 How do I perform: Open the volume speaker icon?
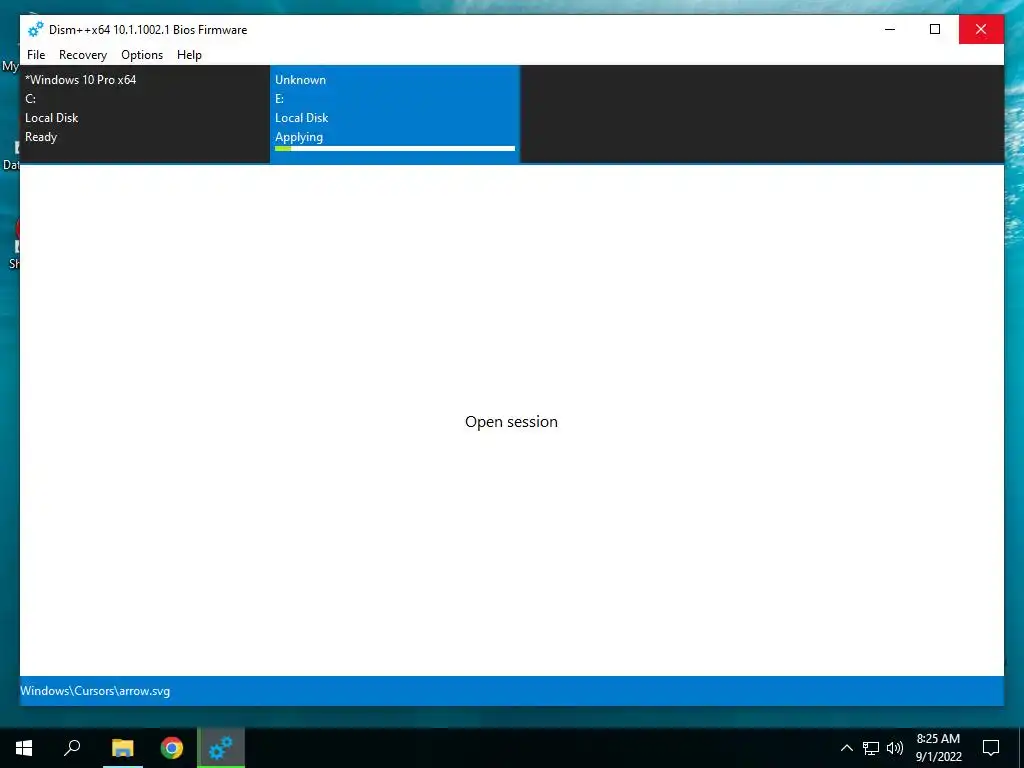click(x=895, y=748)
